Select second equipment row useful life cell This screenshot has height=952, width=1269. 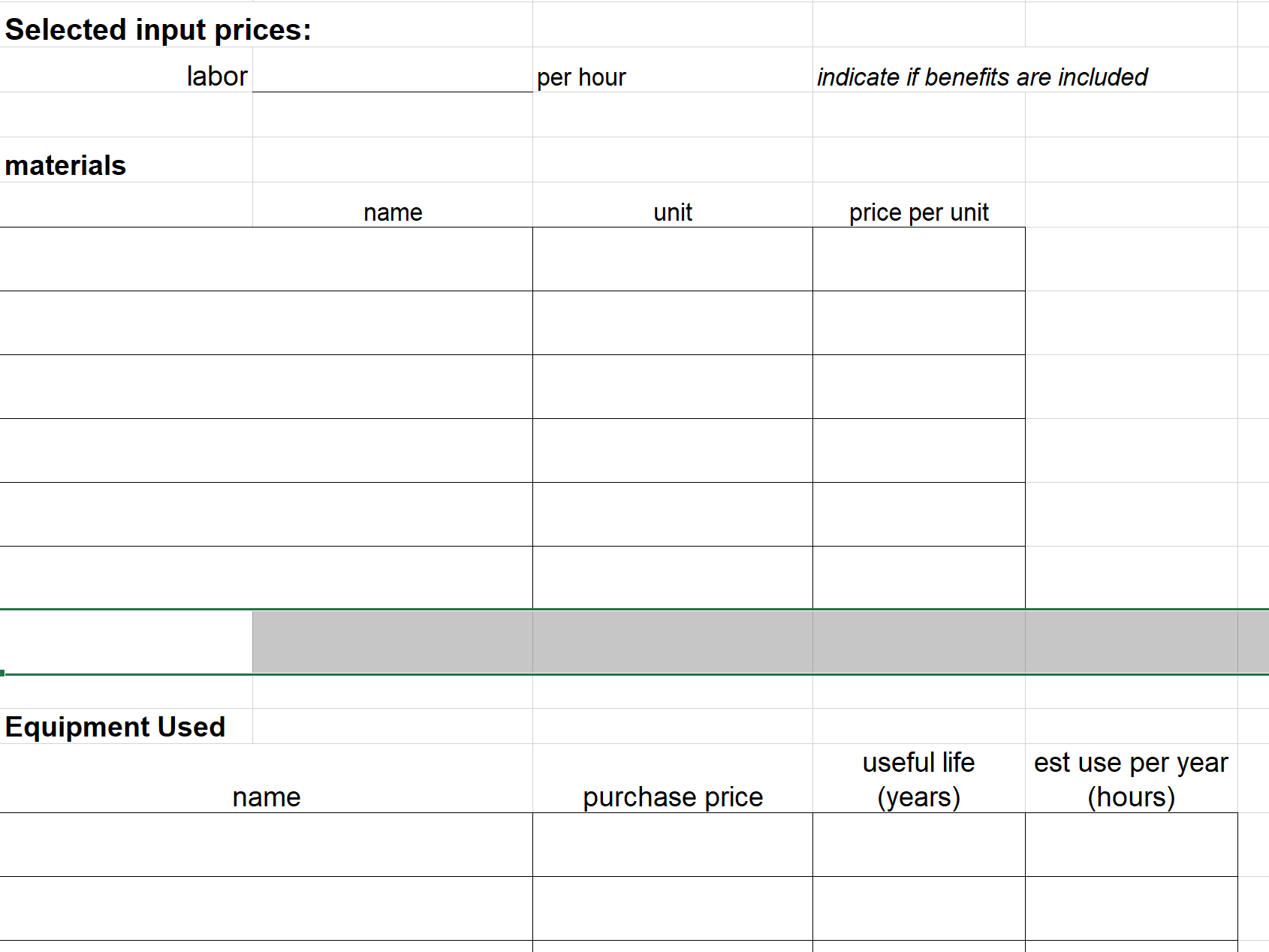pos(919,908)
